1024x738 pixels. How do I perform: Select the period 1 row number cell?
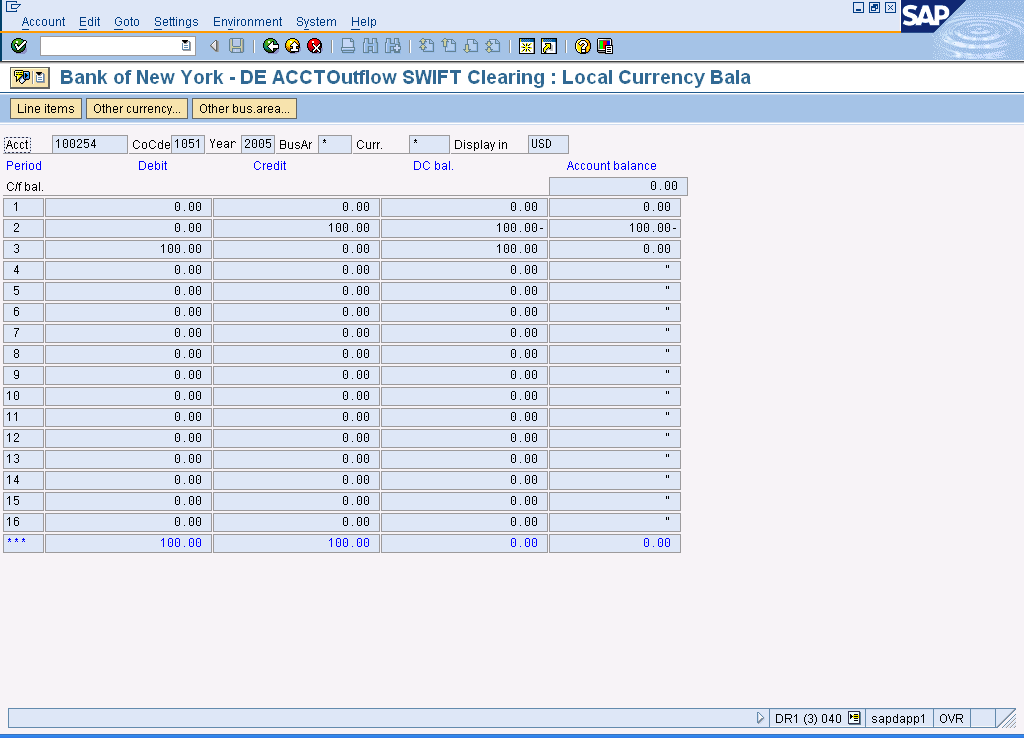pyautogui.click(x=24, y=207)
